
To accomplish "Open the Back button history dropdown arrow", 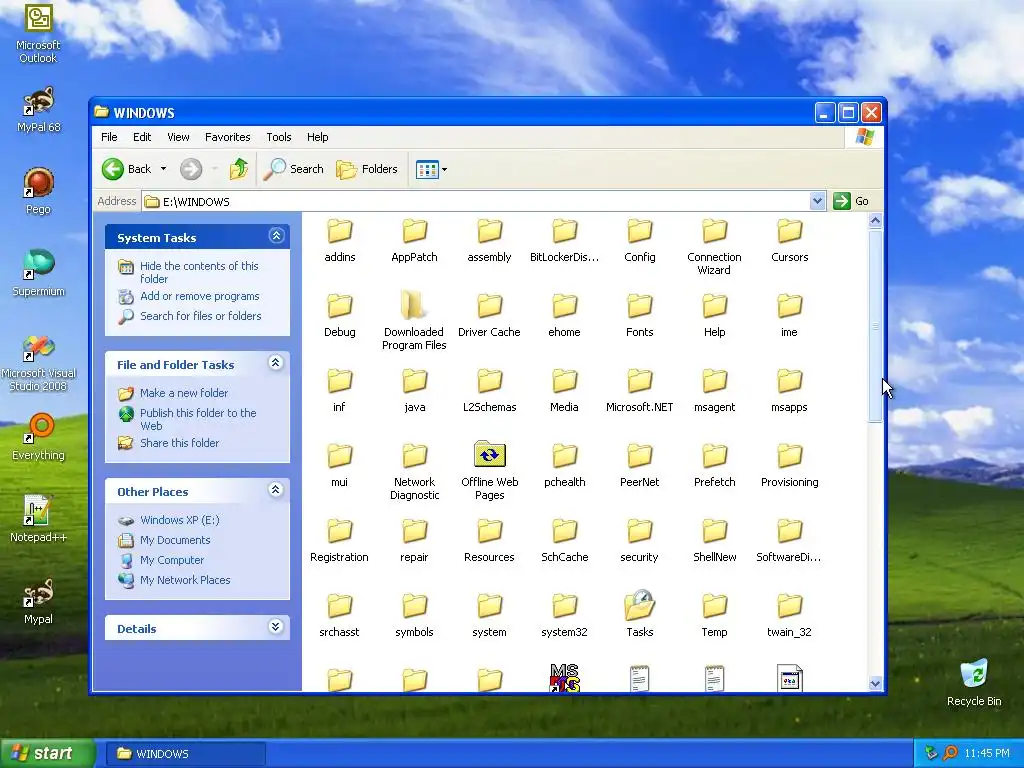I will [163, 169].
